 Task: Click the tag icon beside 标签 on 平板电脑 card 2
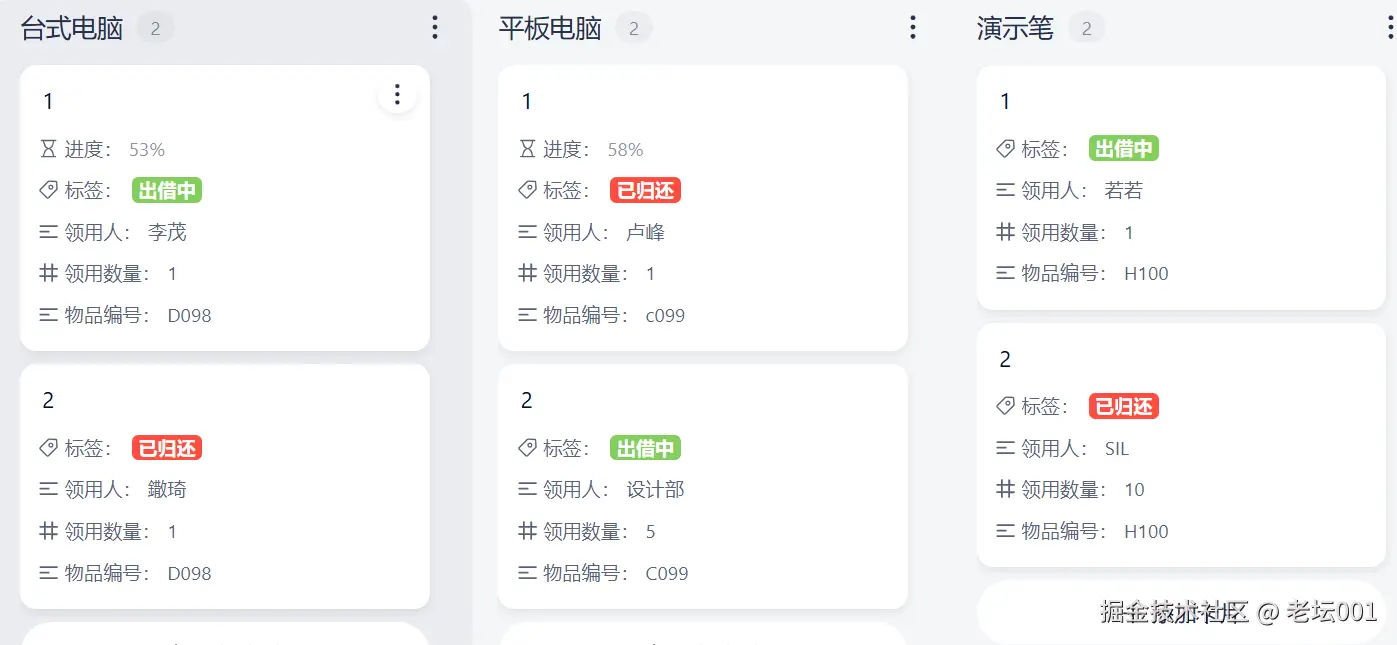click(528, 448)
